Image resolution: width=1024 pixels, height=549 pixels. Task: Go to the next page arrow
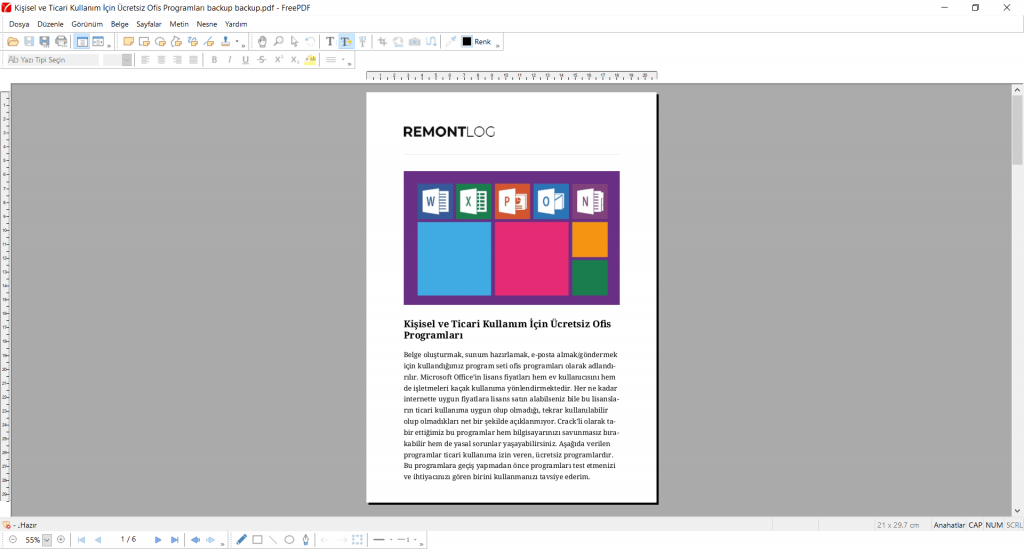tap(158, 540)
